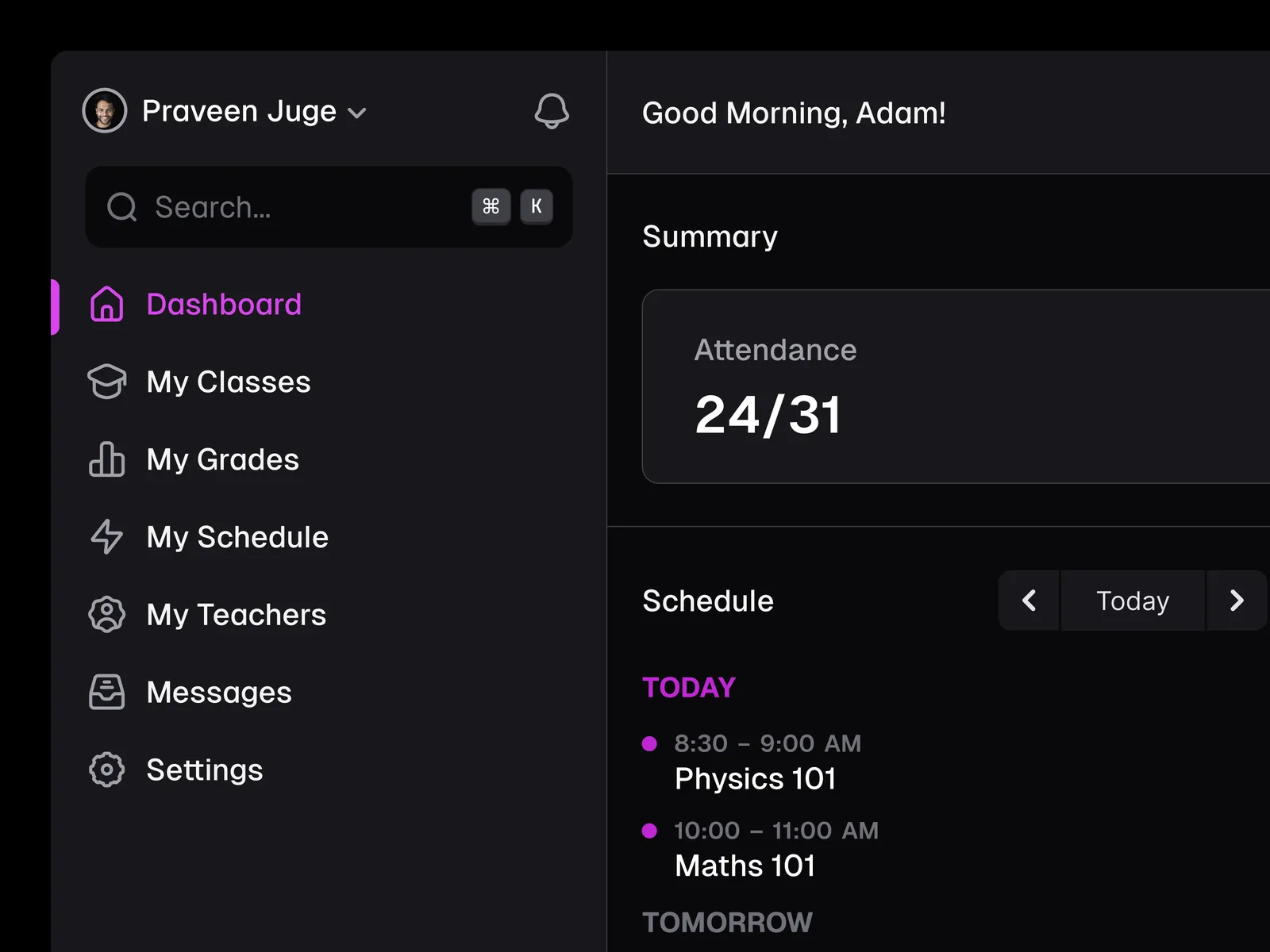Click the My Teachers badge icon

106,615
